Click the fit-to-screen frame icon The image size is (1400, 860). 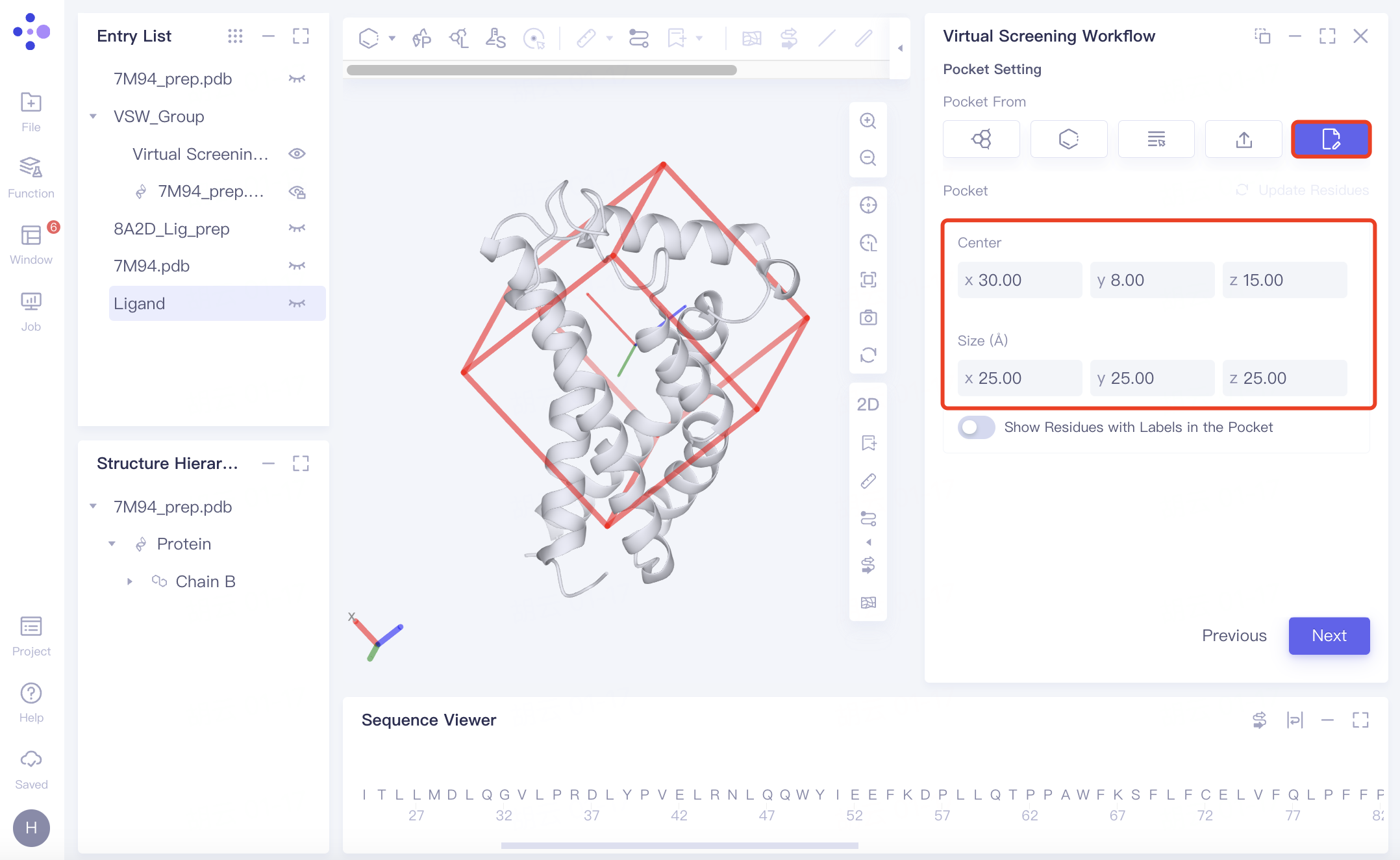tap(868, 280)
